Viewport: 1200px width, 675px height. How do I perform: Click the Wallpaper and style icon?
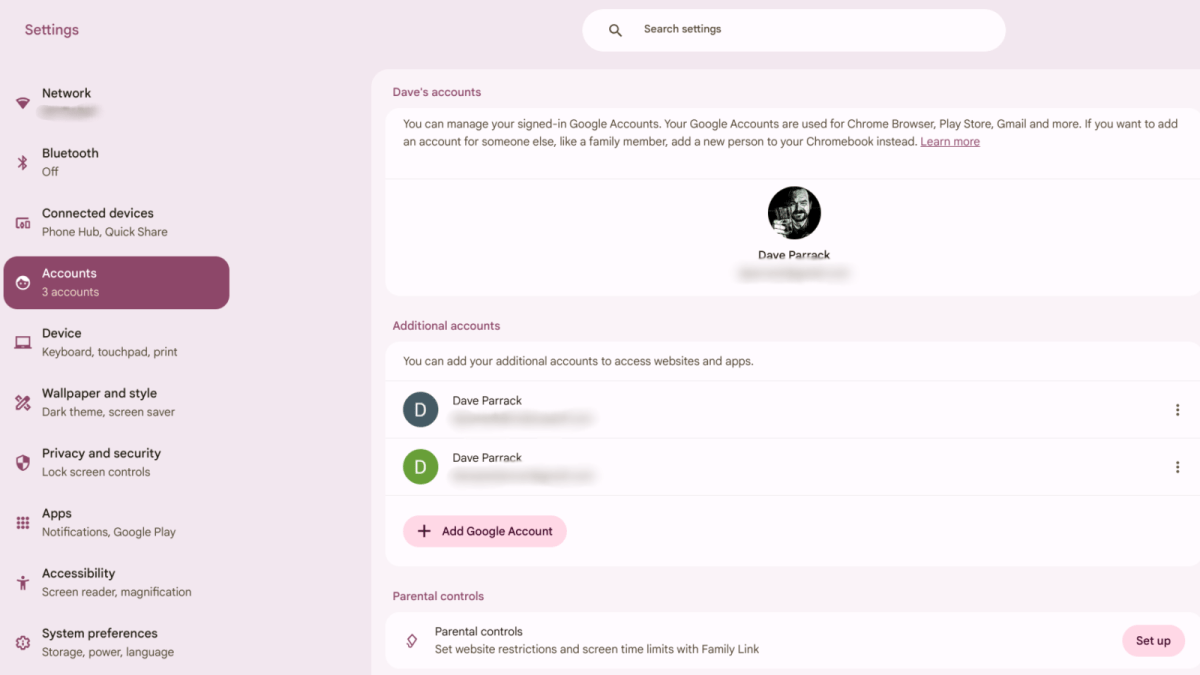coord(23,403)
